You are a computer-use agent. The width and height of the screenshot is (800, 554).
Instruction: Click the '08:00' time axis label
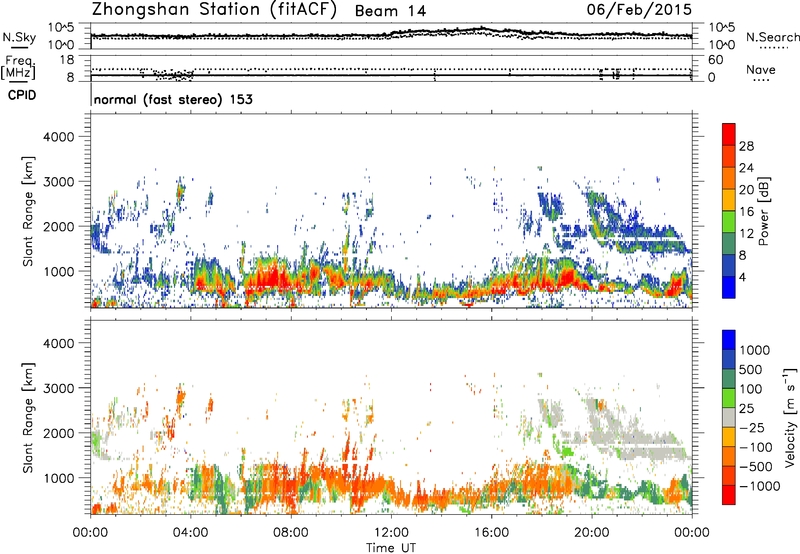point(291,532)
